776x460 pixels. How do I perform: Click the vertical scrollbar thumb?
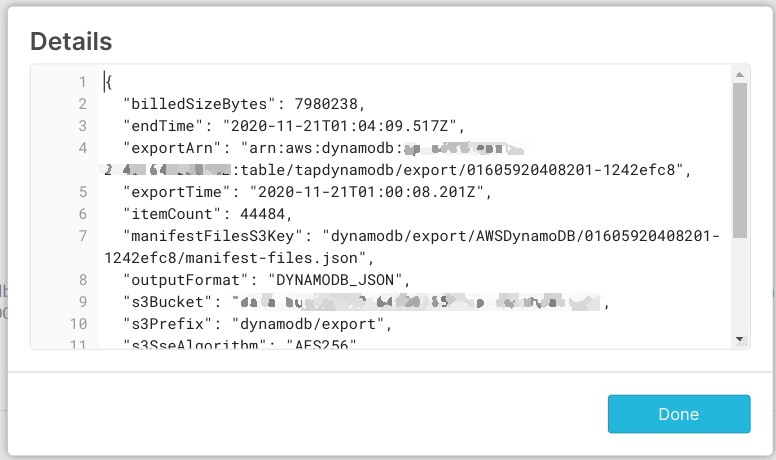(x=740, y=160)
